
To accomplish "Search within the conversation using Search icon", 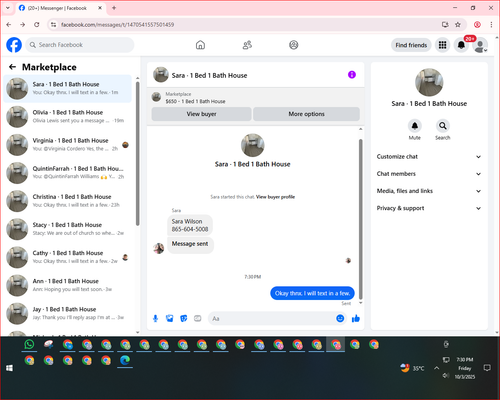I will click(x=443, y=126).
